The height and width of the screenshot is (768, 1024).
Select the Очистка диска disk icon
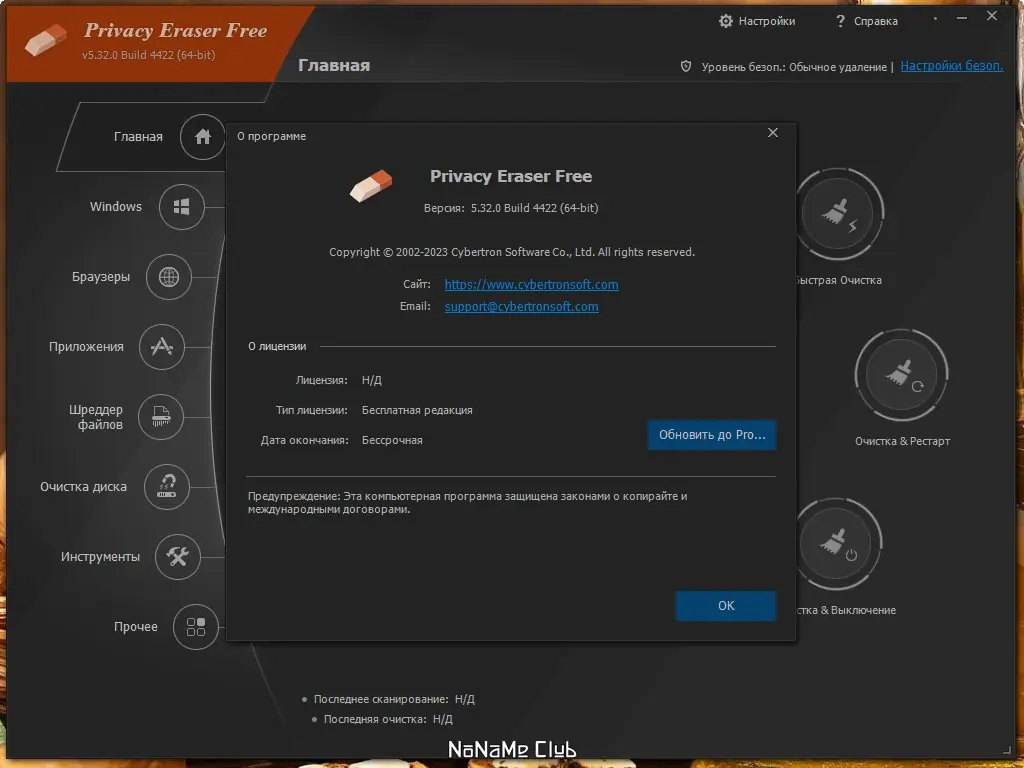(x=167, y=487)
